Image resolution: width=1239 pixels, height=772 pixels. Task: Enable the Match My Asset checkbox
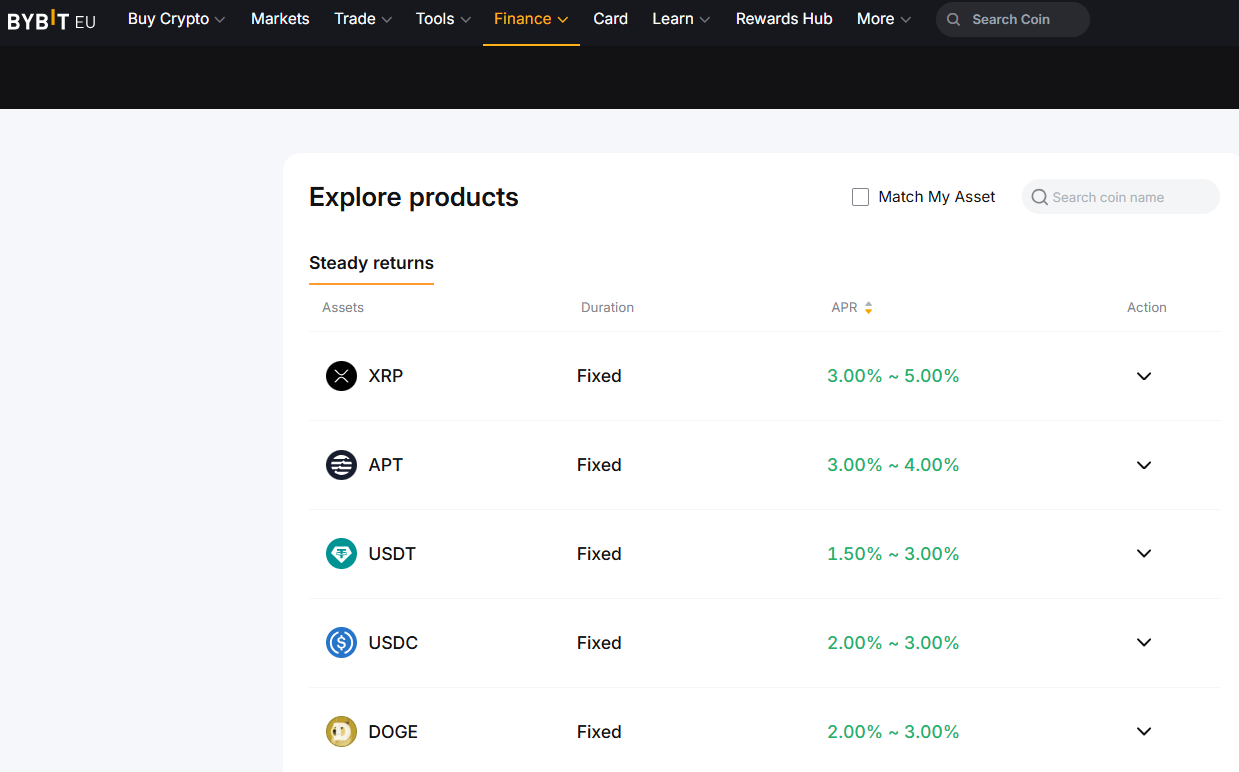tap(860, 197)
